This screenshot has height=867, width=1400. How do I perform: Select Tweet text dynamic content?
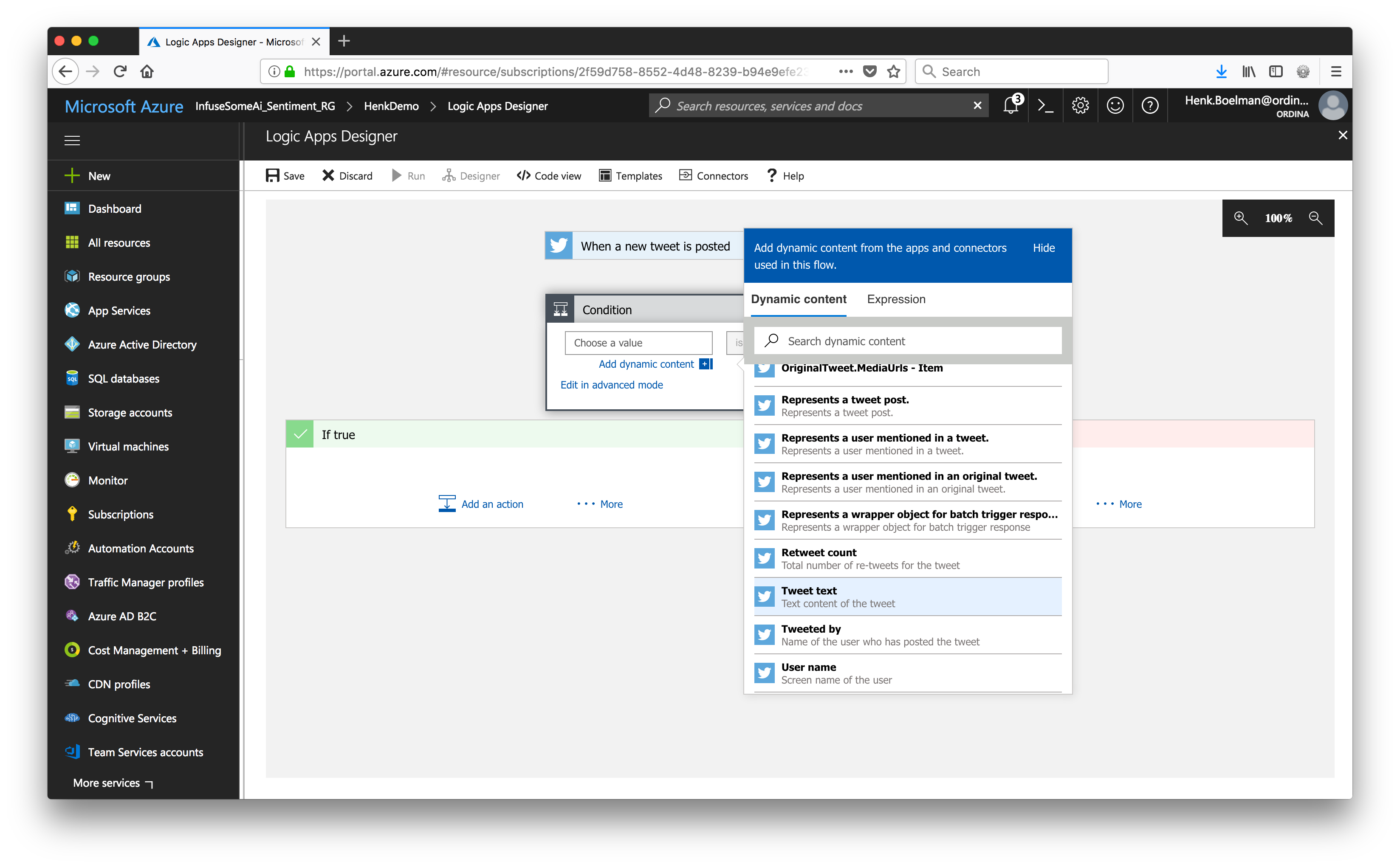coord(907,597)
